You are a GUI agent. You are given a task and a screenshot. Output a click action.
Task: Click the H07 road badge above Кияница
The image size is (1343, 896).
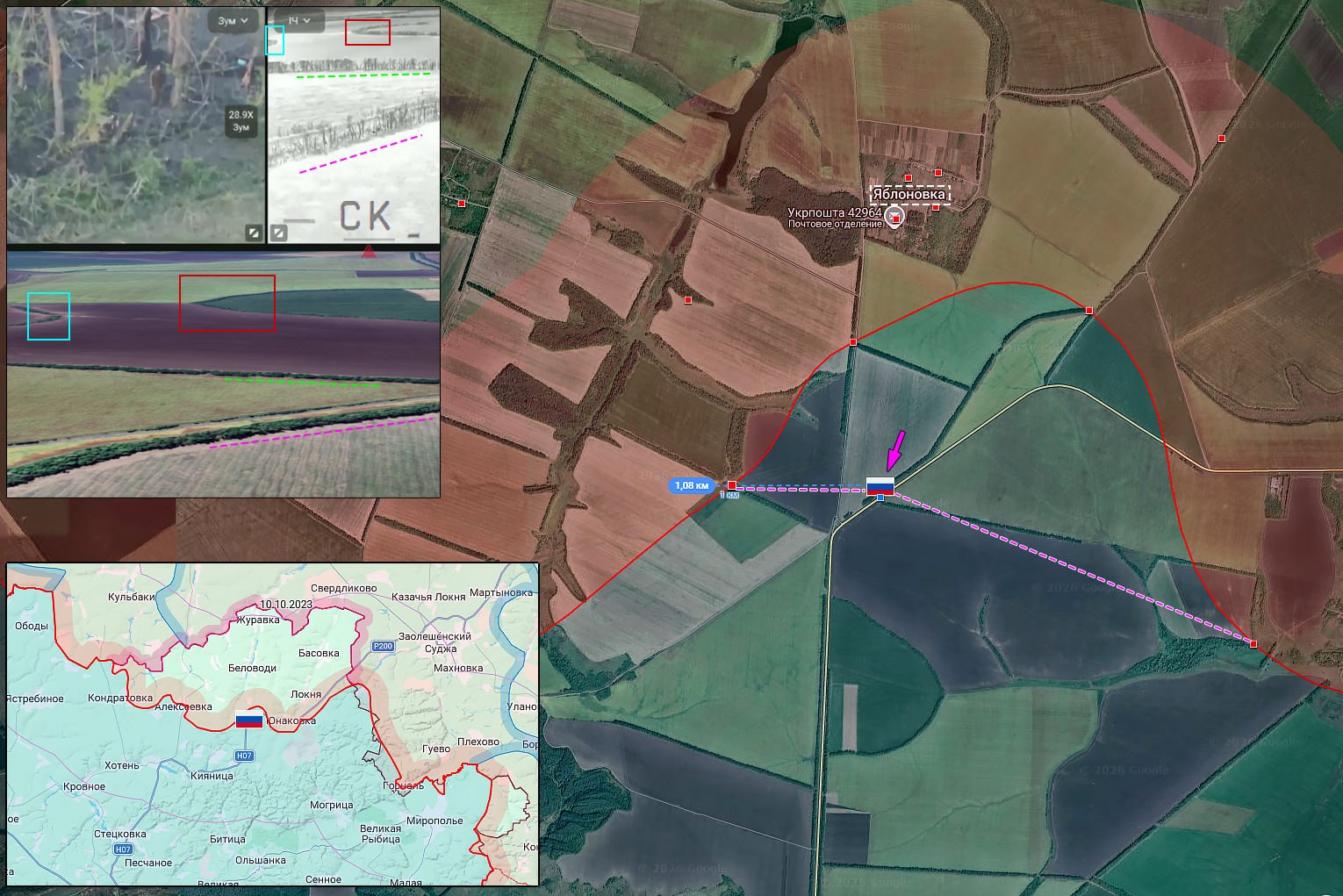pyautogui.click(x=244, y=756)
